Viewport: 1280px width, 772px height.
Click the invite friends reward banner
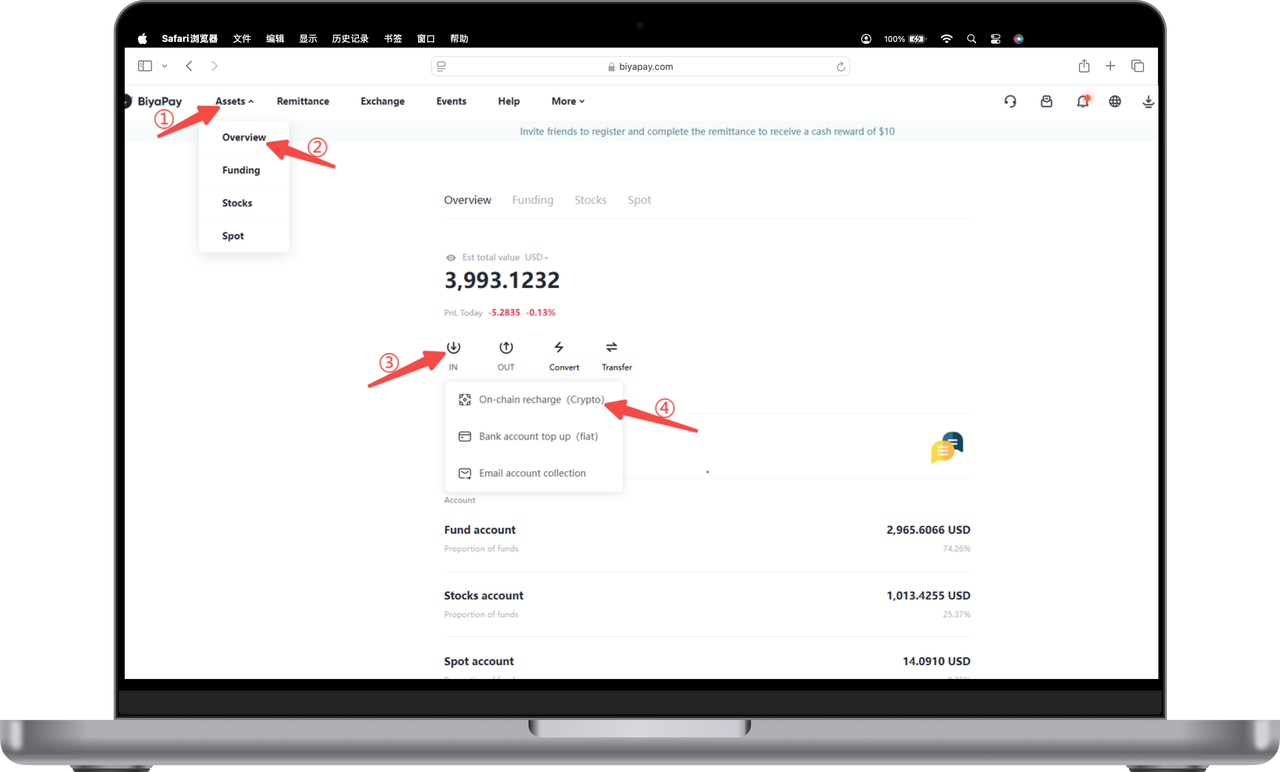tap(707, 131)
